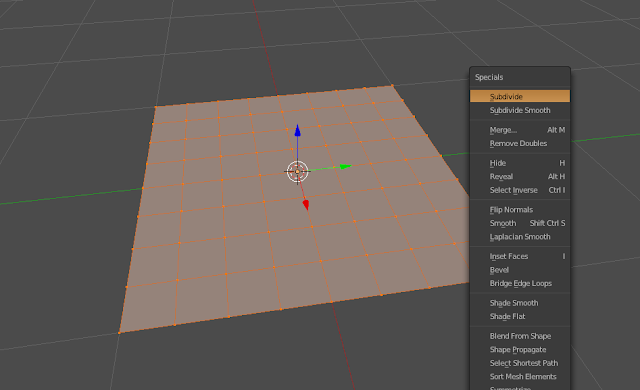The height and width of the screenshot is (390, 640).
Task: Click Laplacian Smooth
Action: pos(520,236)
